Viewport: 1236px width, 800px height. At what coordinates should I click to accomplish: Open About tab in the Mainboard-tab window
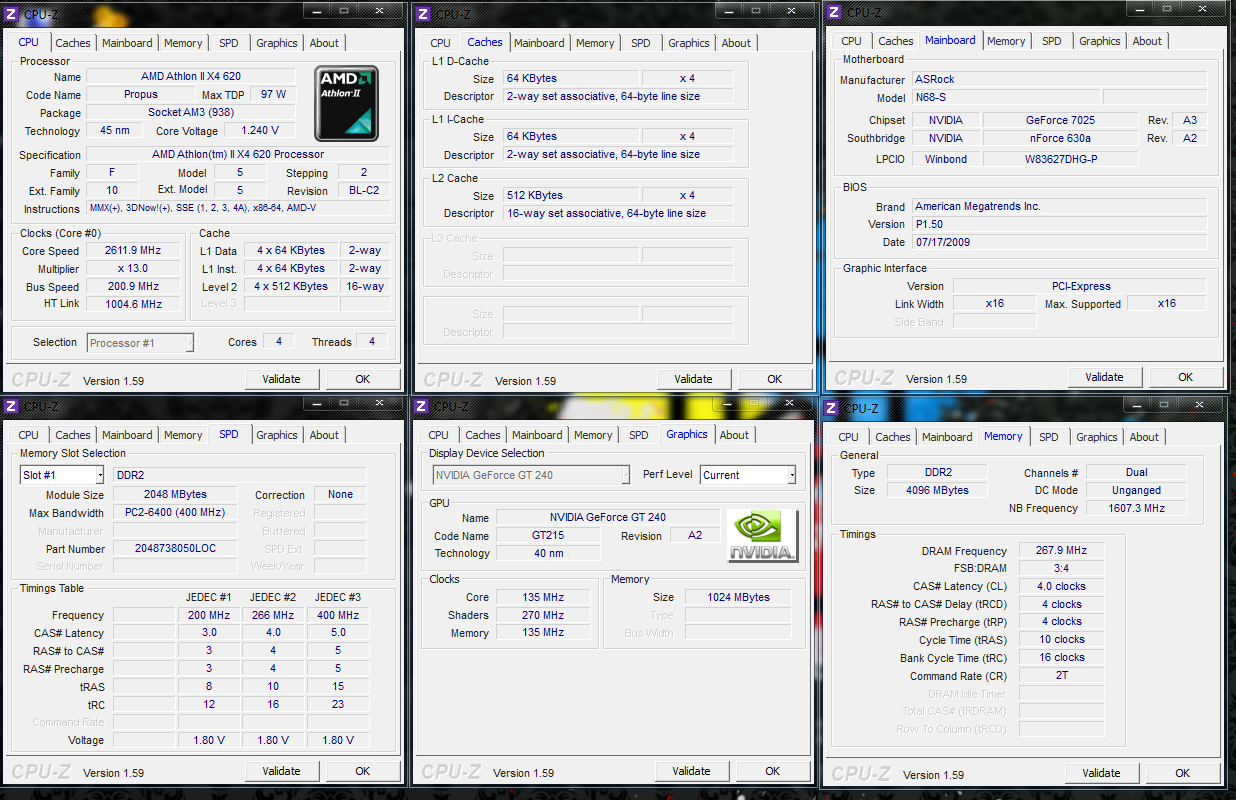pyautogui.click(x=1147, y=41)
